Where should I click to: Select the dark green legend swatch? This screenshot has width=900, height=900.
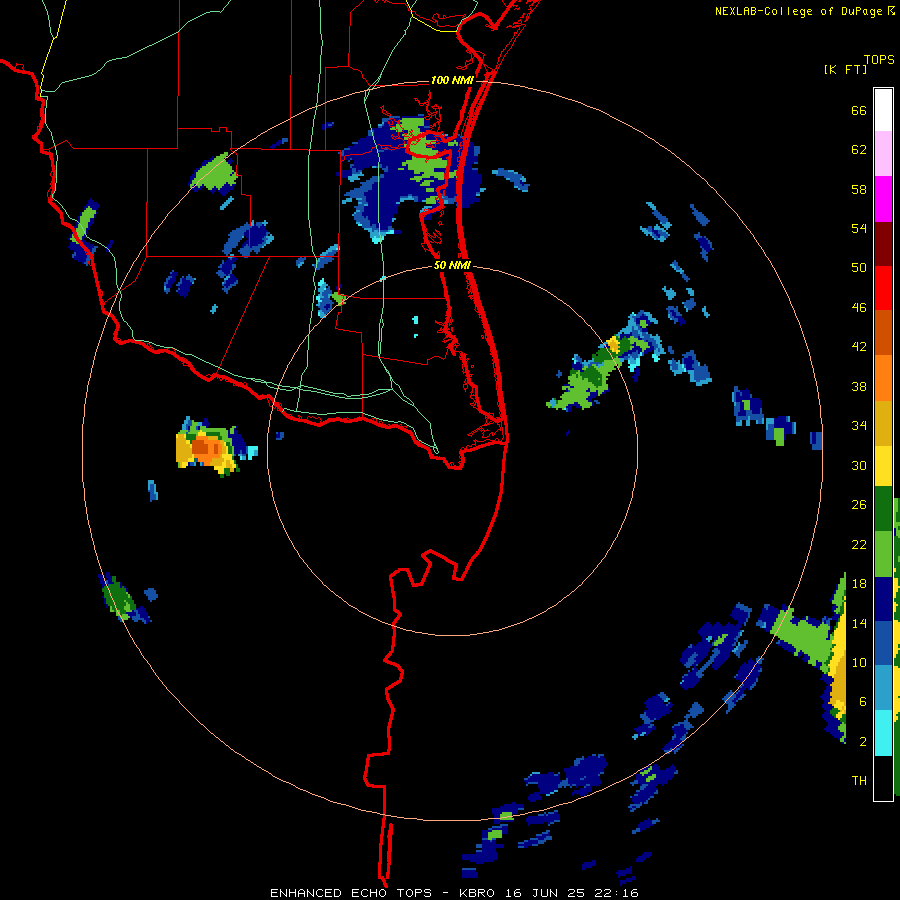point(883,509)
